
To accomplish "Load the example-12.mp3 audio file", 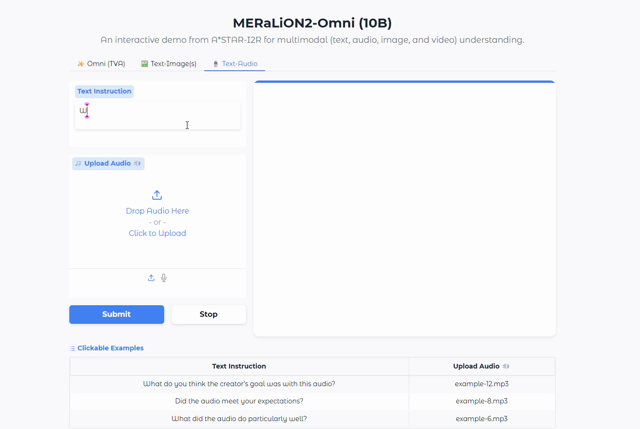I will [x=482, y=384].
